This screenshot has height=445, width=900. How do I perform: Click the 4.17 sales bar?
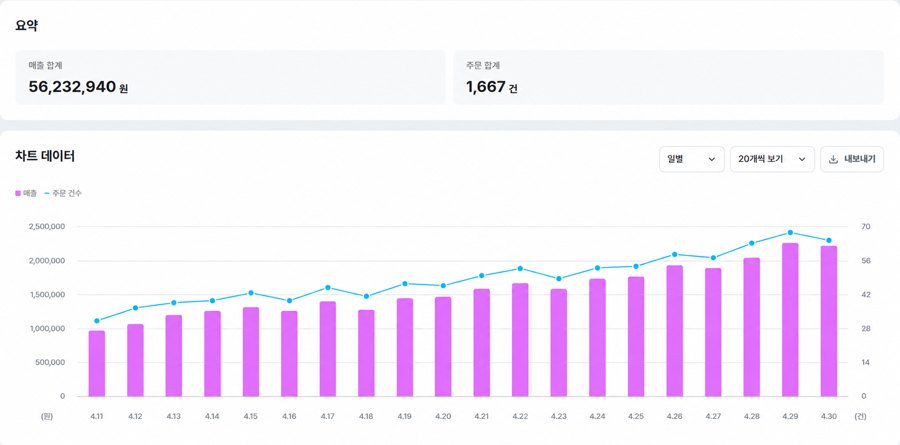point(328,349)
